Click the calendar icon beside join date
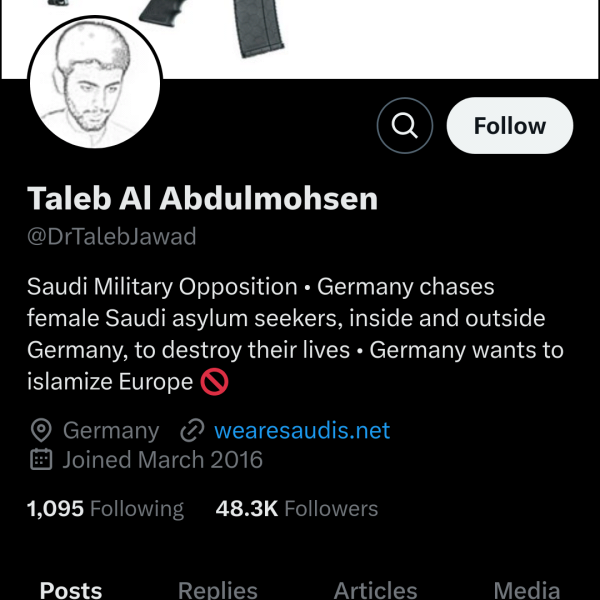Viewport: 600px width, 600px height. pos(41,460)
